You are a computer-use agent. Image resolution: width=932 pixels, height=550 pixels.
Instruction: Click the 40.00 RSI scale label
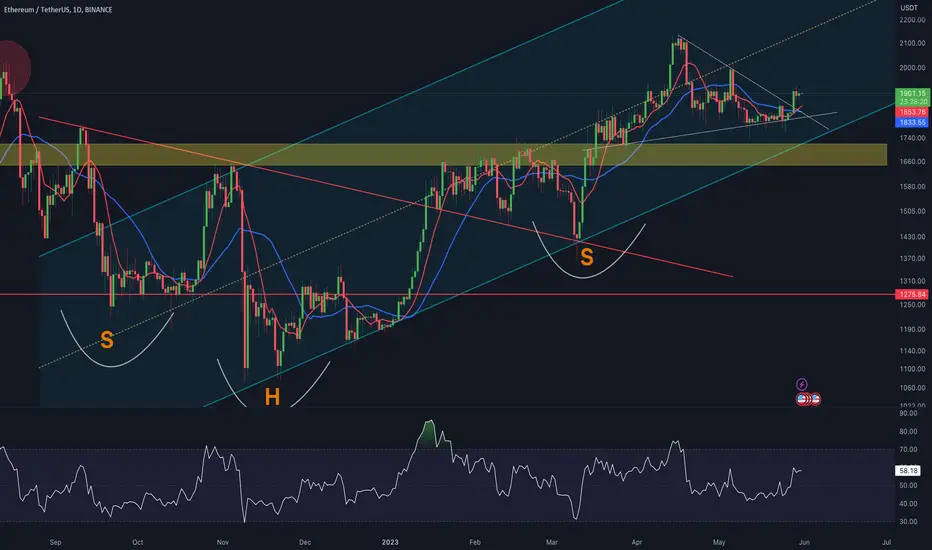pyautogui.click(x=908, y=504)
